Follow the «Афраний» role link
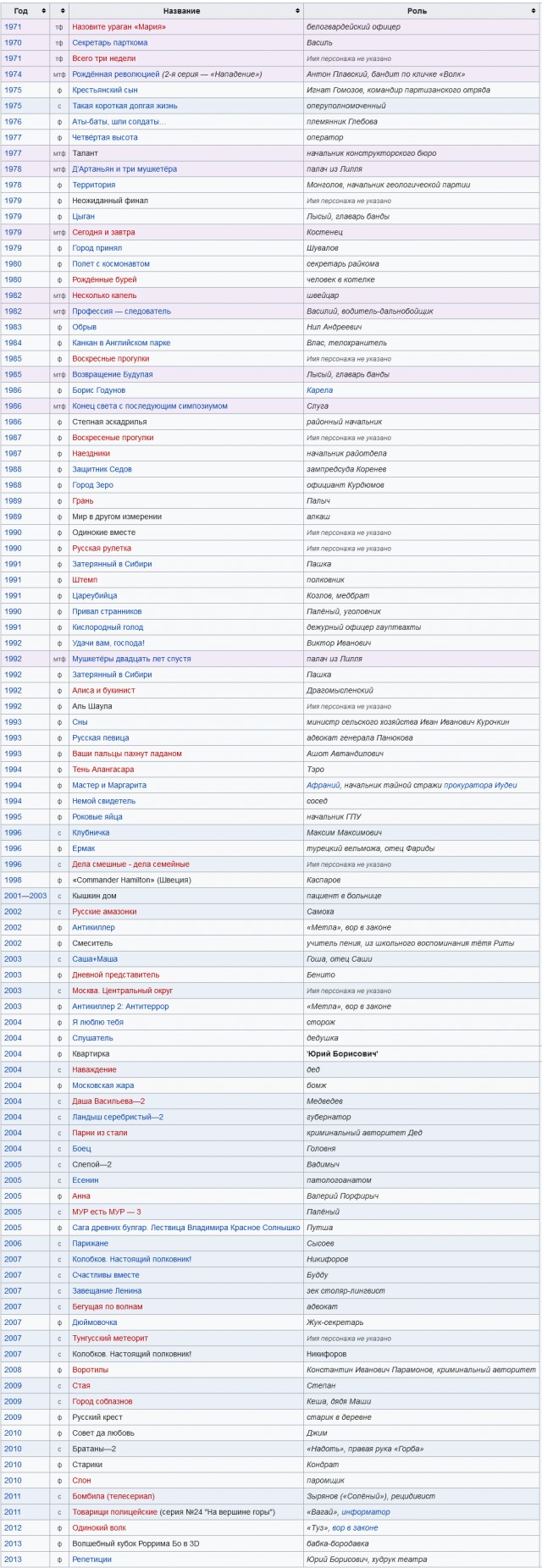 (324, 786)
